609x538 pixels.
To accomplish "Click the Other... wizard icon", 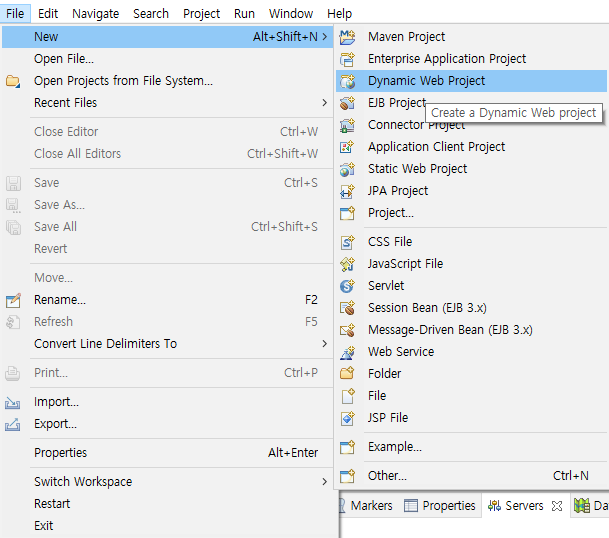I will [347, 476].
